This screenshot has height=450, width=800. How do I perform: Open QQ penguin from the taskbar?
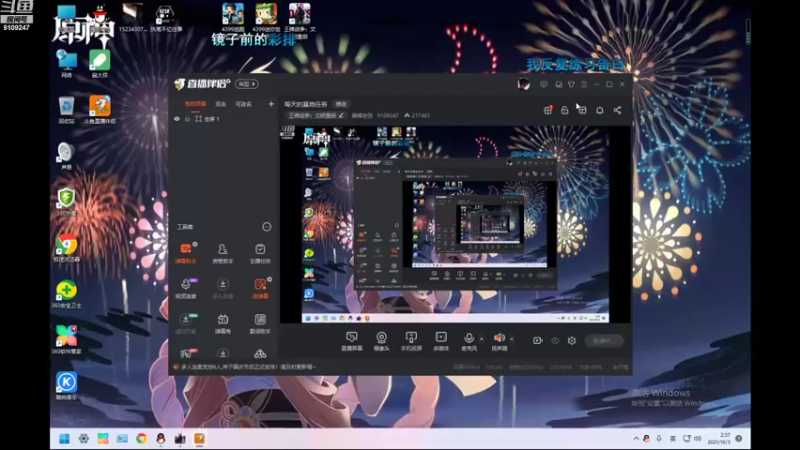(161, 439)
